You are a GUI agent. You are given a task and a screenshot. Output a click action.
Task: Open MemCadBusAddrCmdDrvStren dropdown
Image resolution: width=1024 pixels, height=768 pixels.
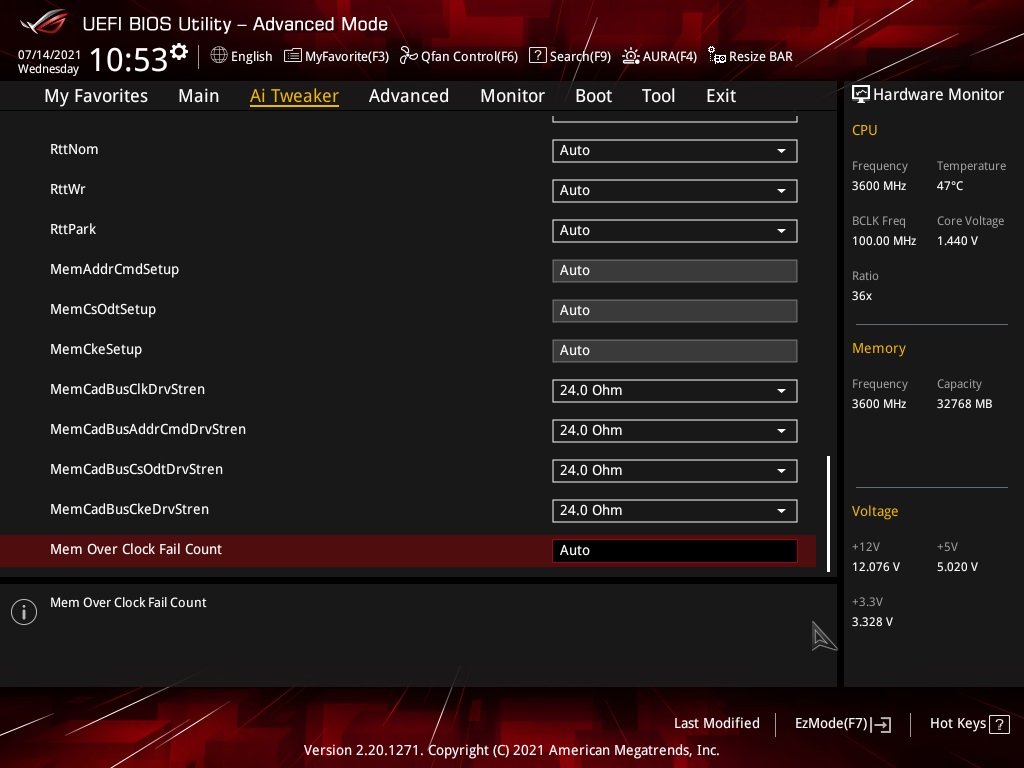click(675, 430)
